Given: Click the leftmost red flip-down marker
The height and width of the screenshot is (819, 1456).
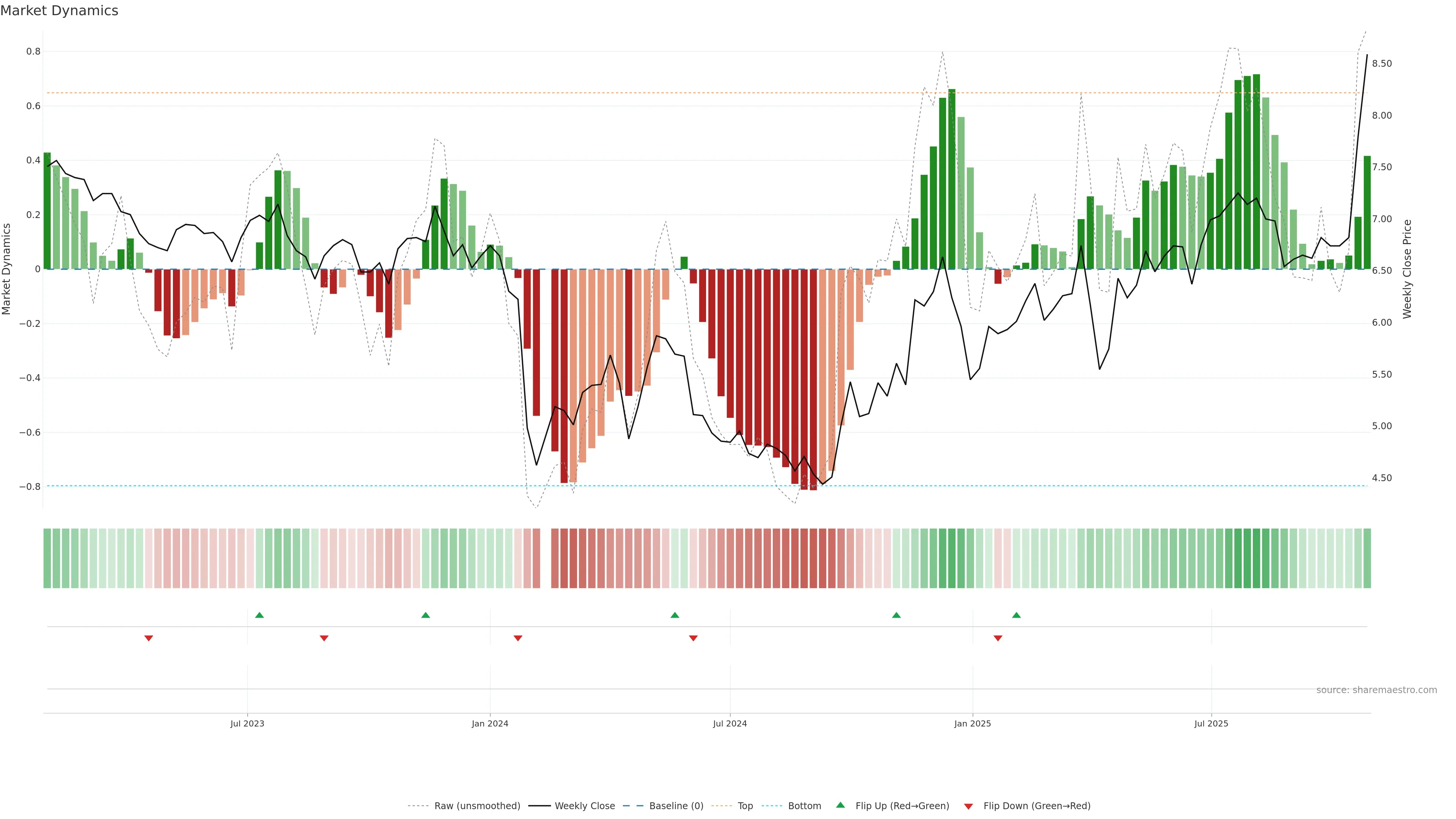Looking at the screenshot, I should (149, 638).
